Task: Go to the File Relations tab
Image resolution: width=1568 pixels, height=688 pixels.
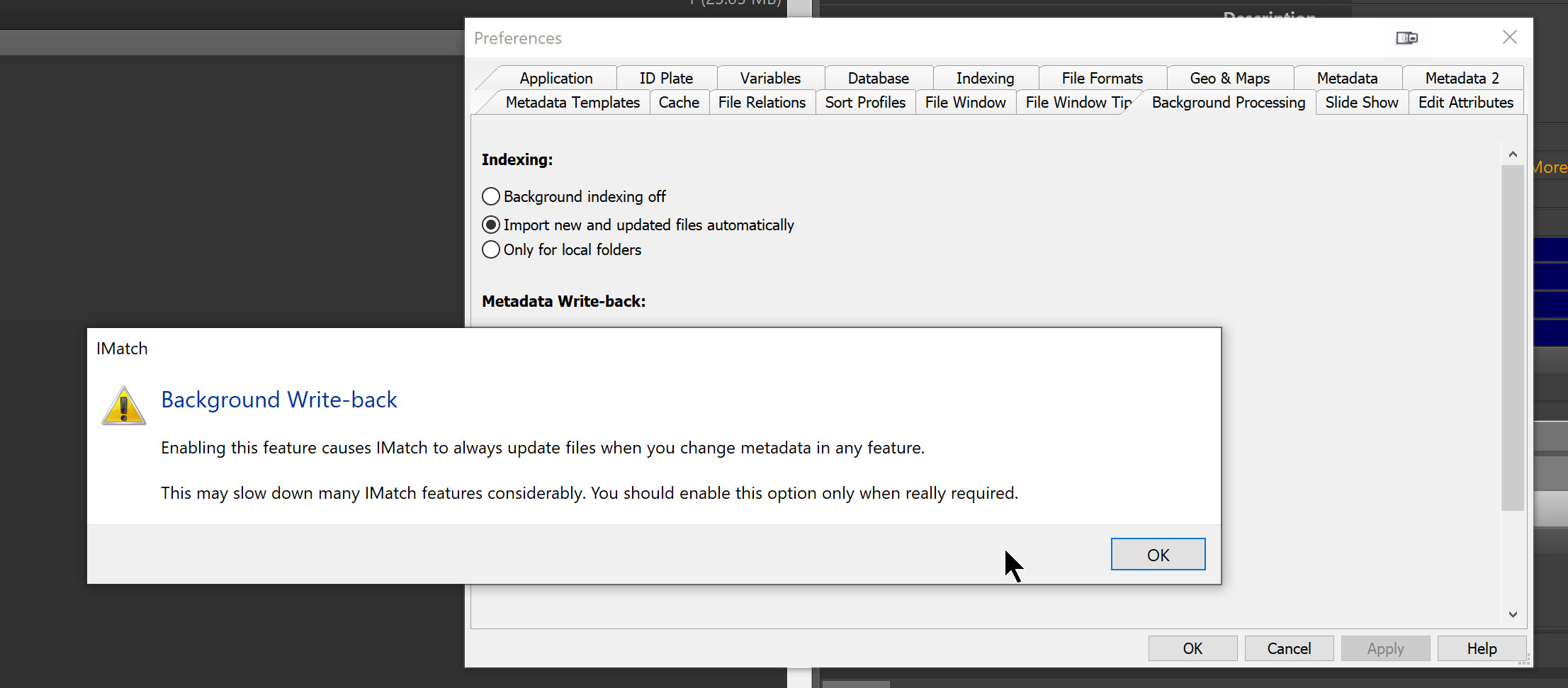Action: click(x=762, y=103)
